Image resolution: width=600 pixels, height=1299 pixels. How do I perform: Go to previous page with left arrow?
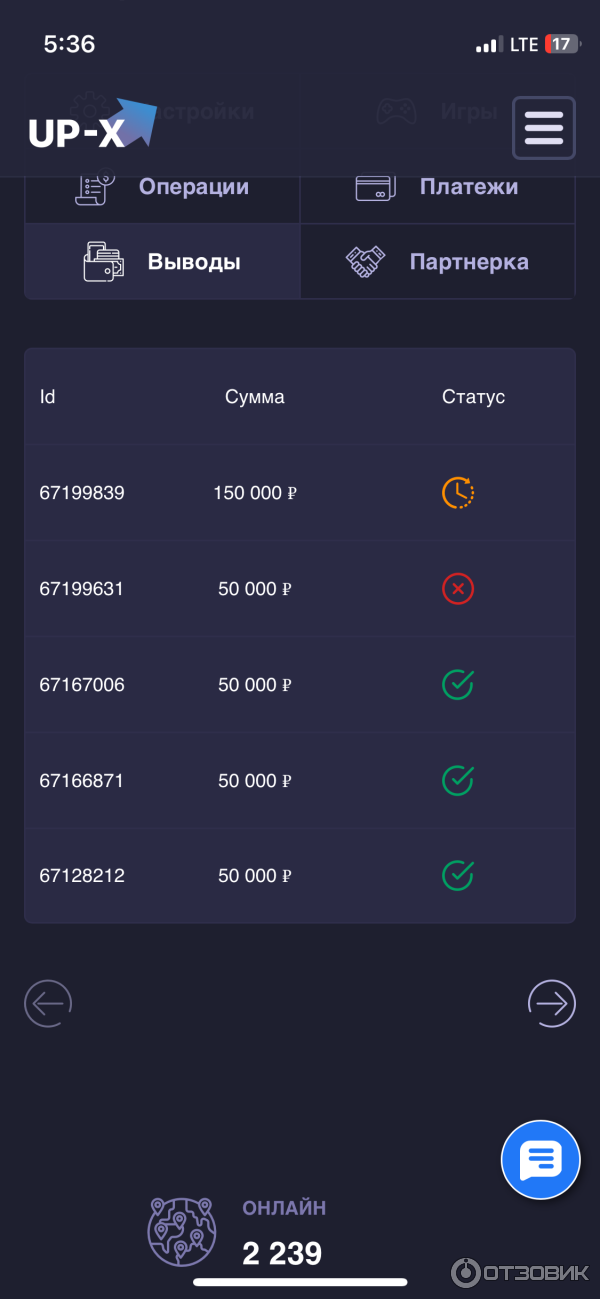pyautogui.click(x=48, y=1002)
